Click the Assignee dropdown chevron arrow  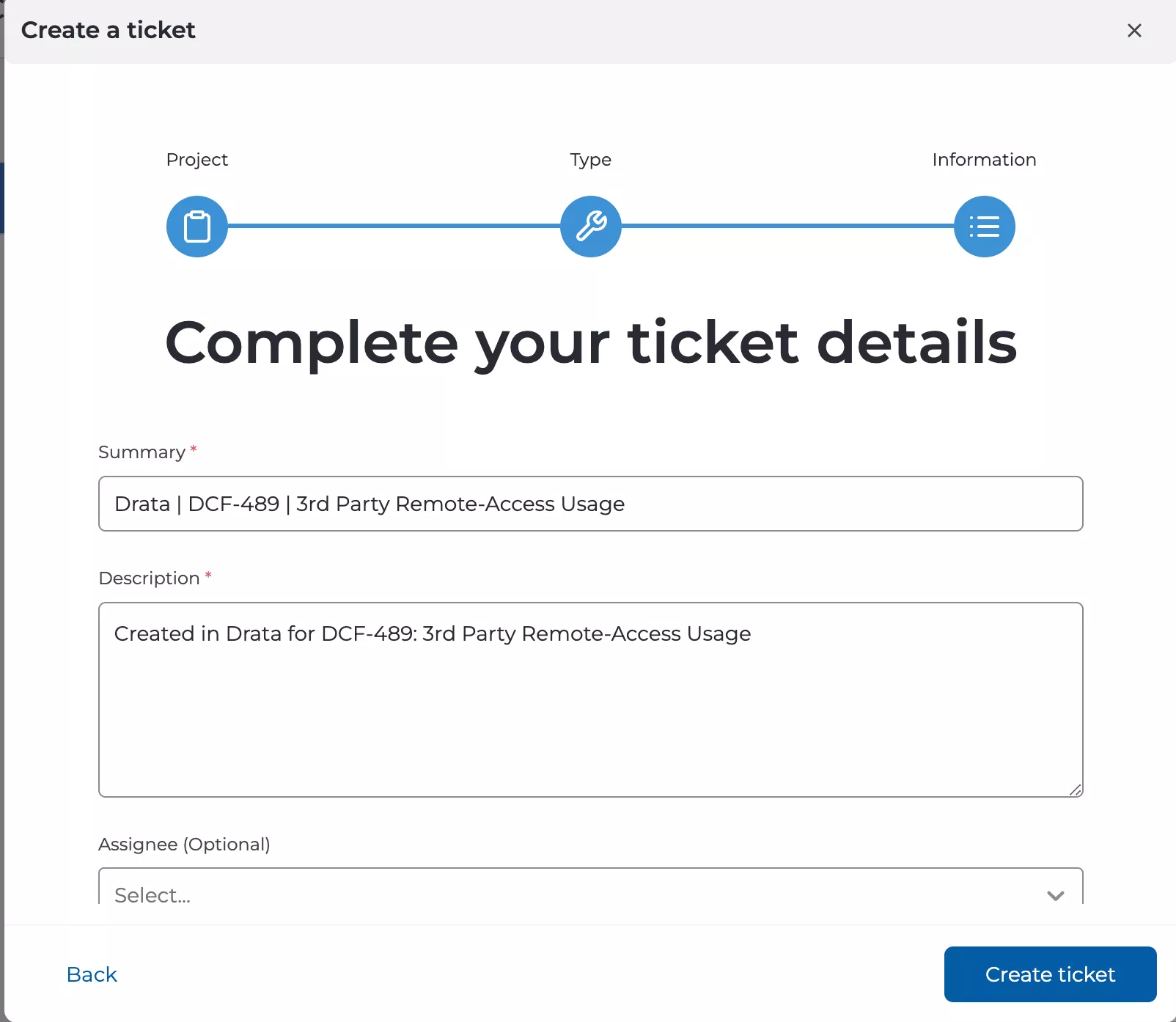(1055, 895)
